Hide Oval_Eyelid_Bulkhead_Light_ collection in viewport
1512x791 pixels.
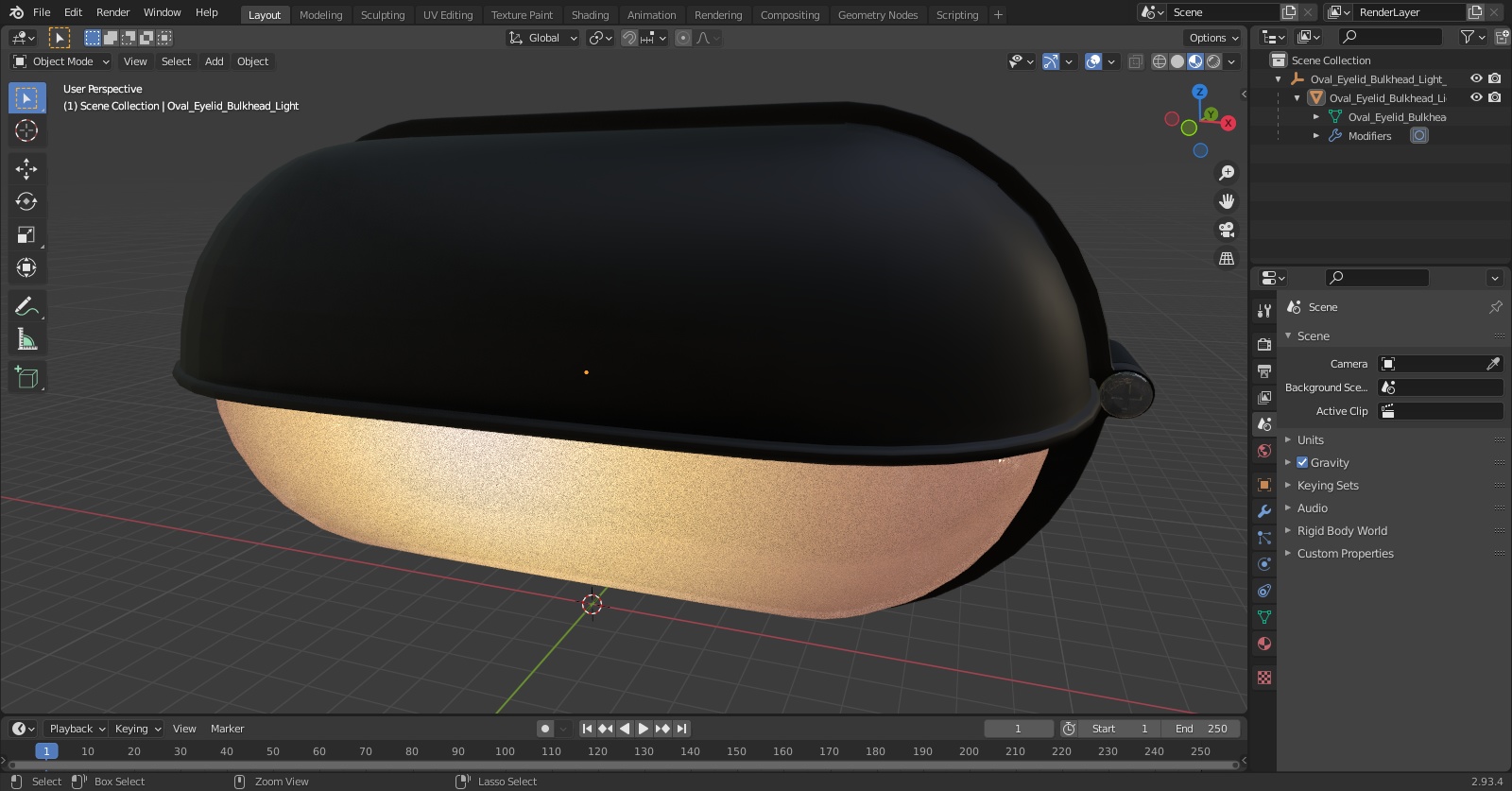click(x=1476, y=78)
